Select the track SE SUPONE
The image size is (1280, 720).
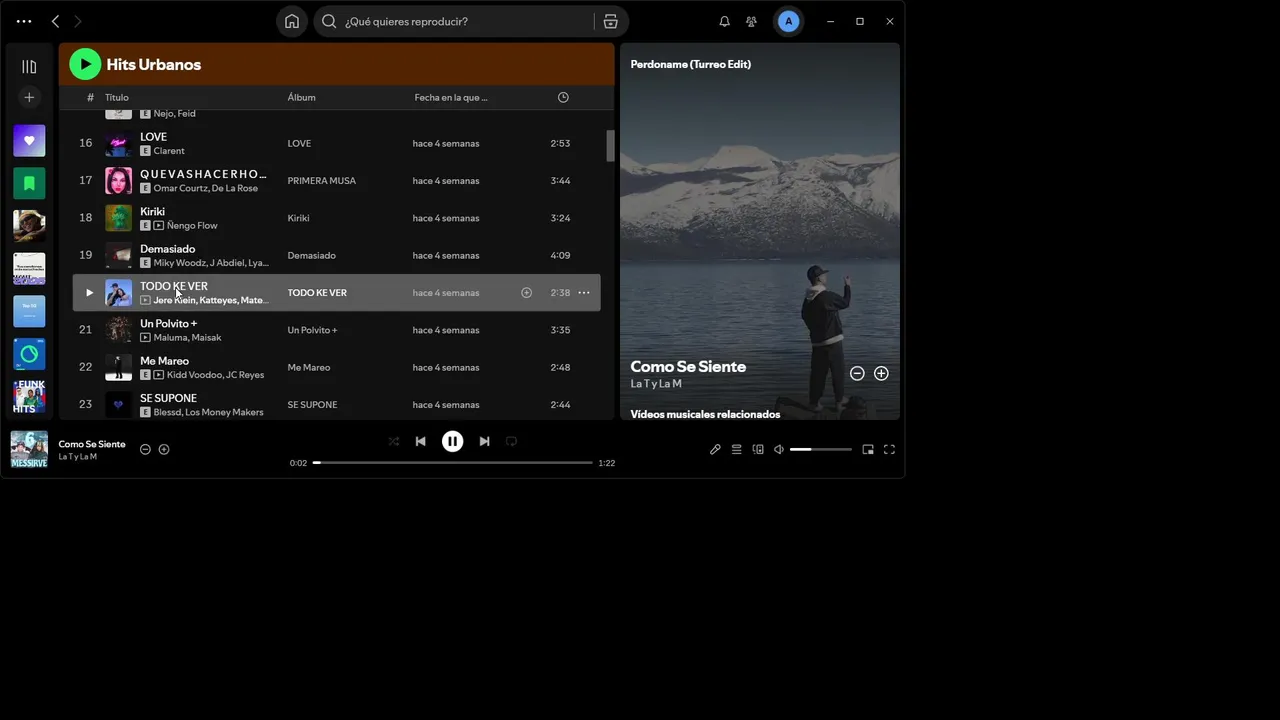[168, 398]
